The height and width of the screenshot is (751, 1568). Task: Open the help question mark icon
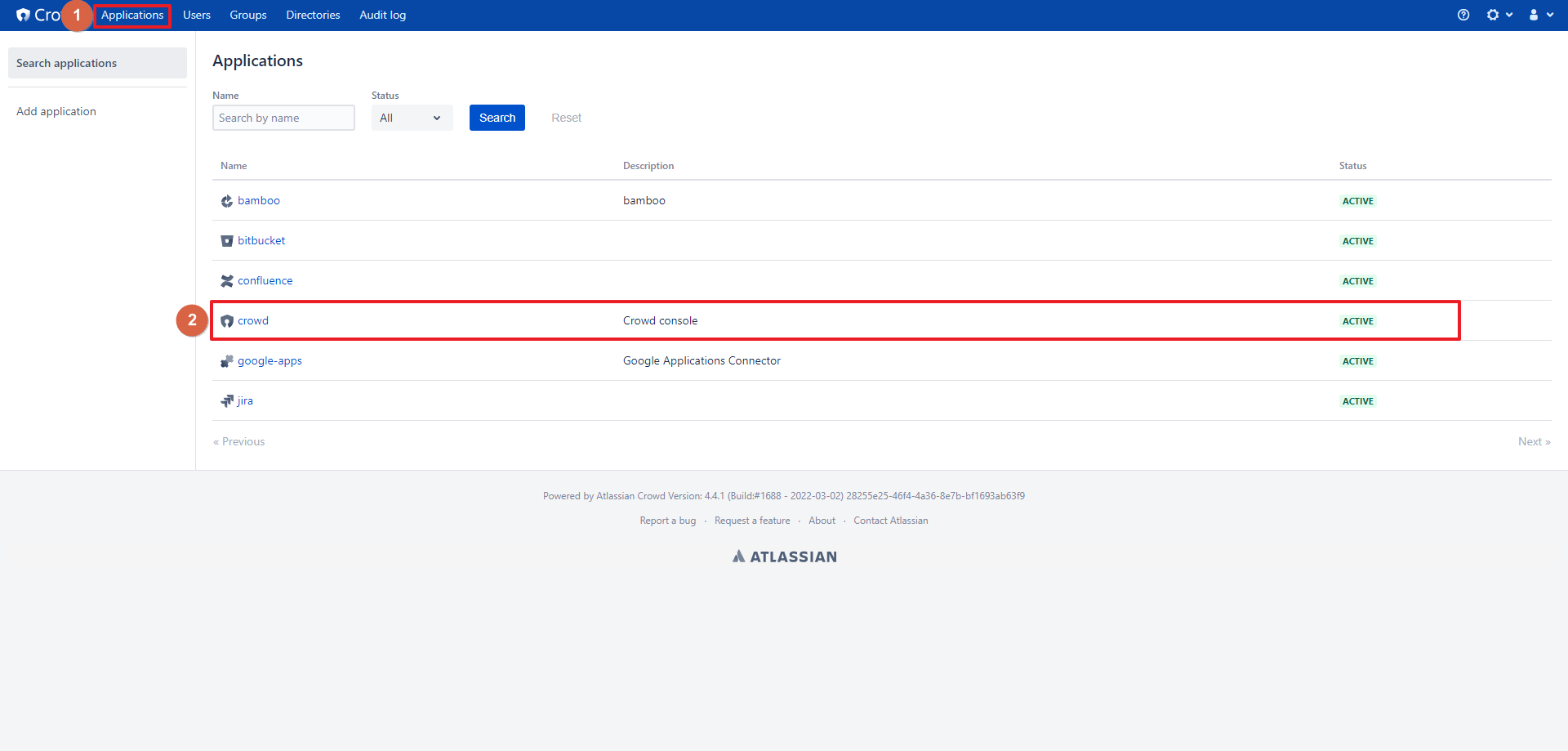point(1463,15)
